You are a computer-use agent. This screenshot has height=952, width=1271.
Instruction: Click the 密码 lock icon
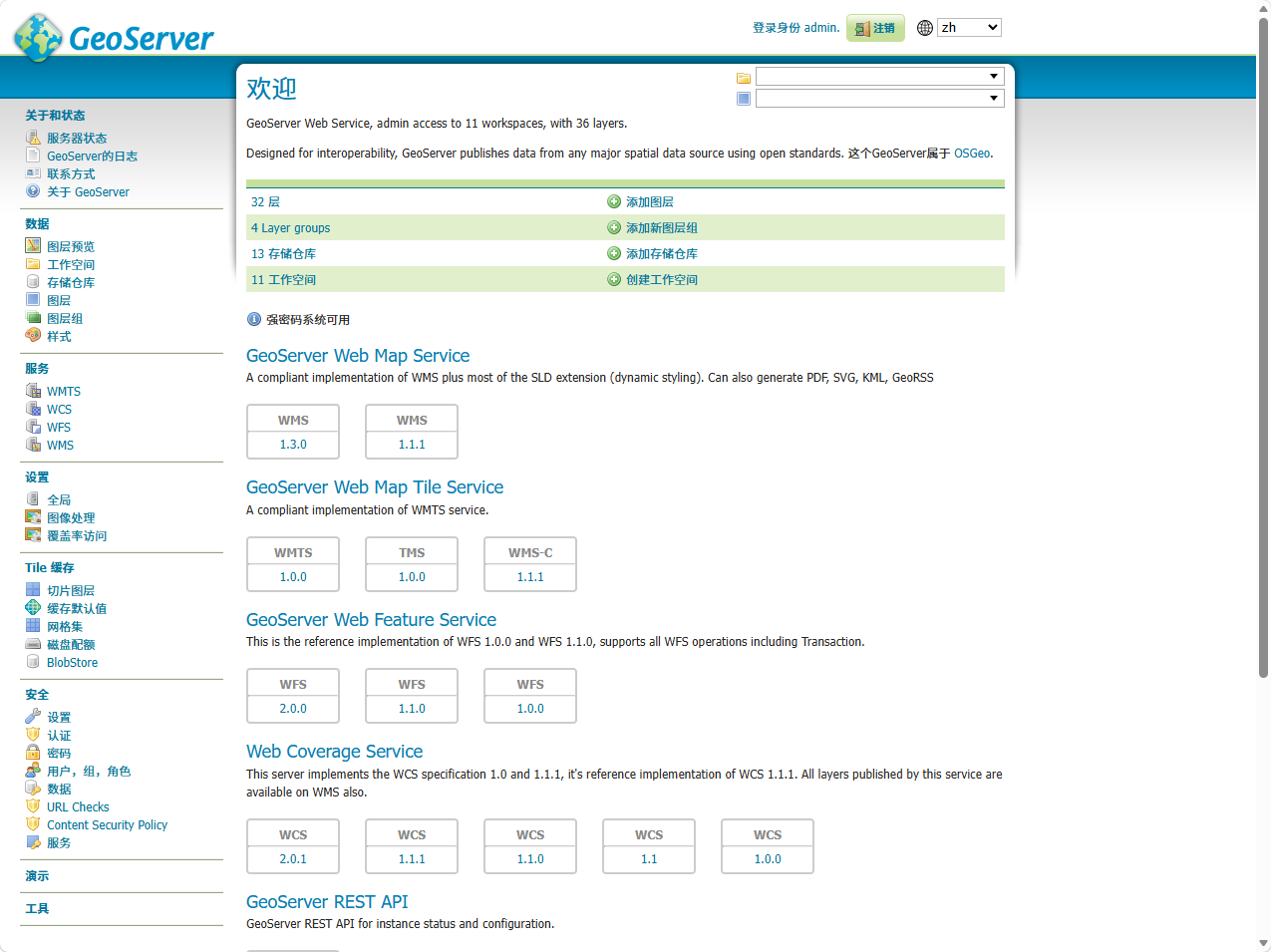[33, 753]
